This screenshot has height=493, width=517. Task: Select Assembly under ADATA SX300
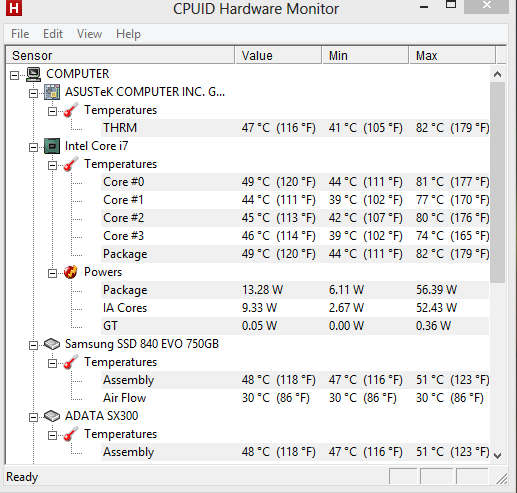[295, 452]
